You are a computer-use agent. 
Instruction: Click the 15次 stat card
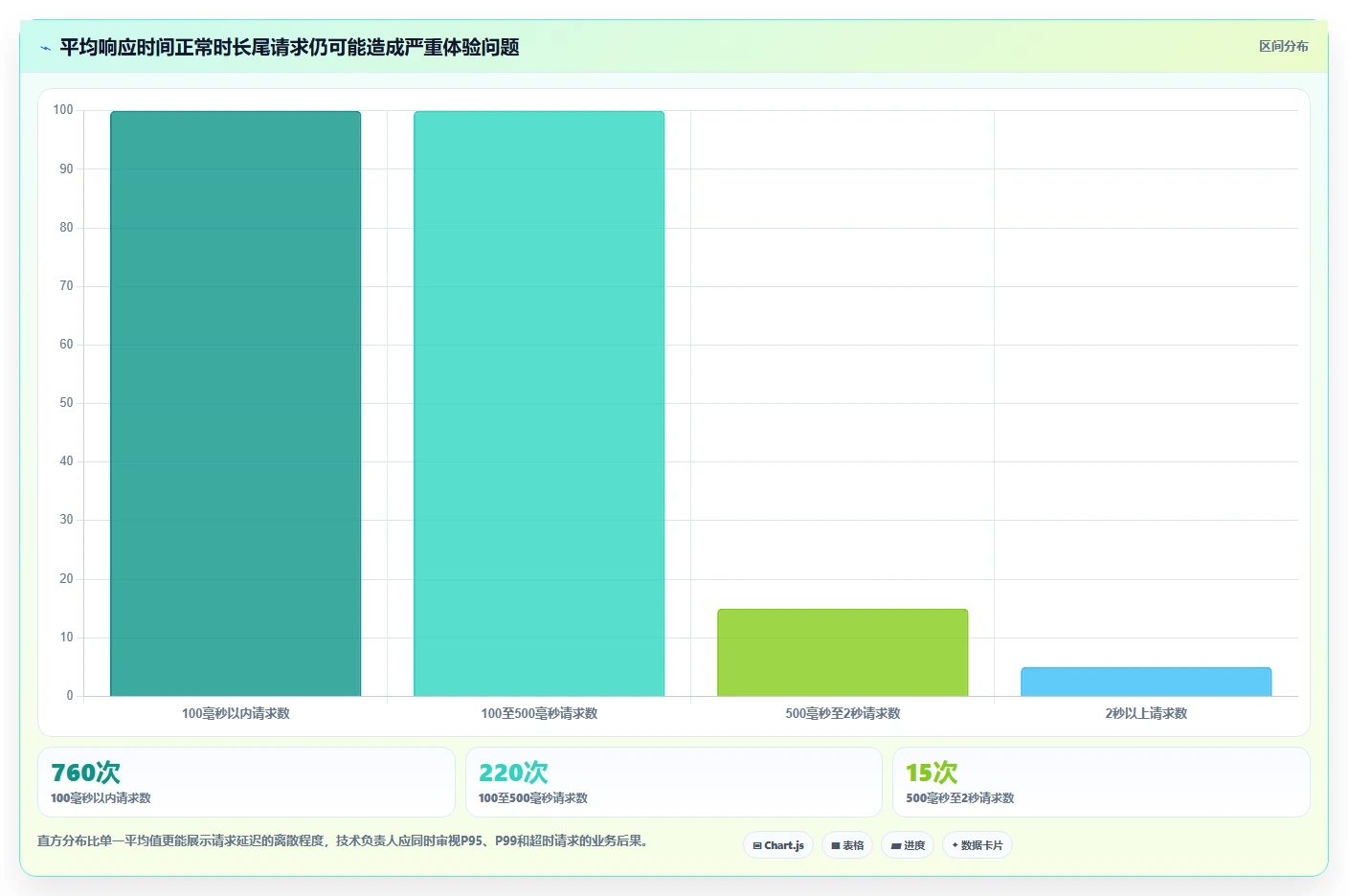click(1101, 782)
